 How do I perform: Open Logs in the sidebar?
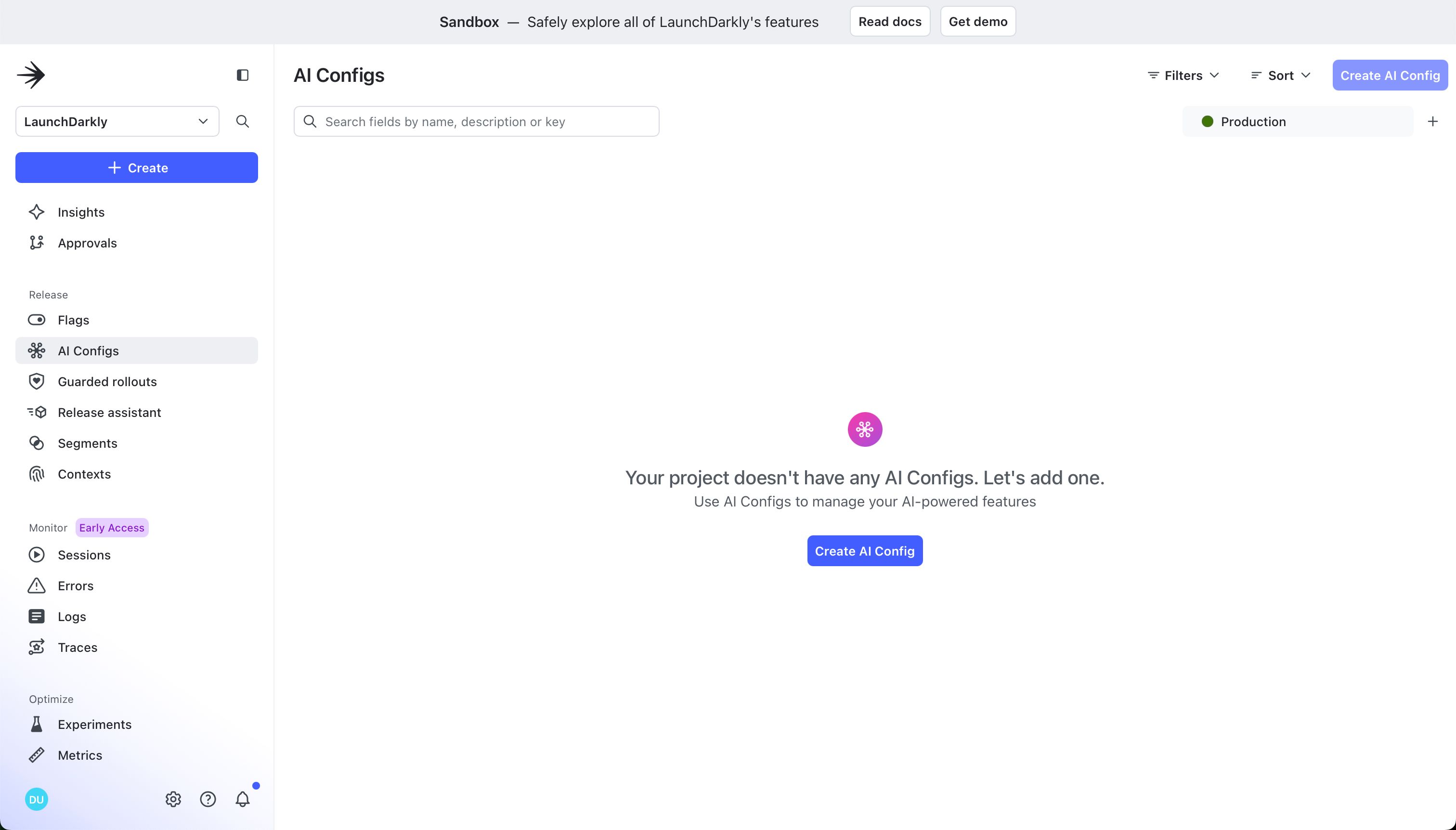pos(137,616)
